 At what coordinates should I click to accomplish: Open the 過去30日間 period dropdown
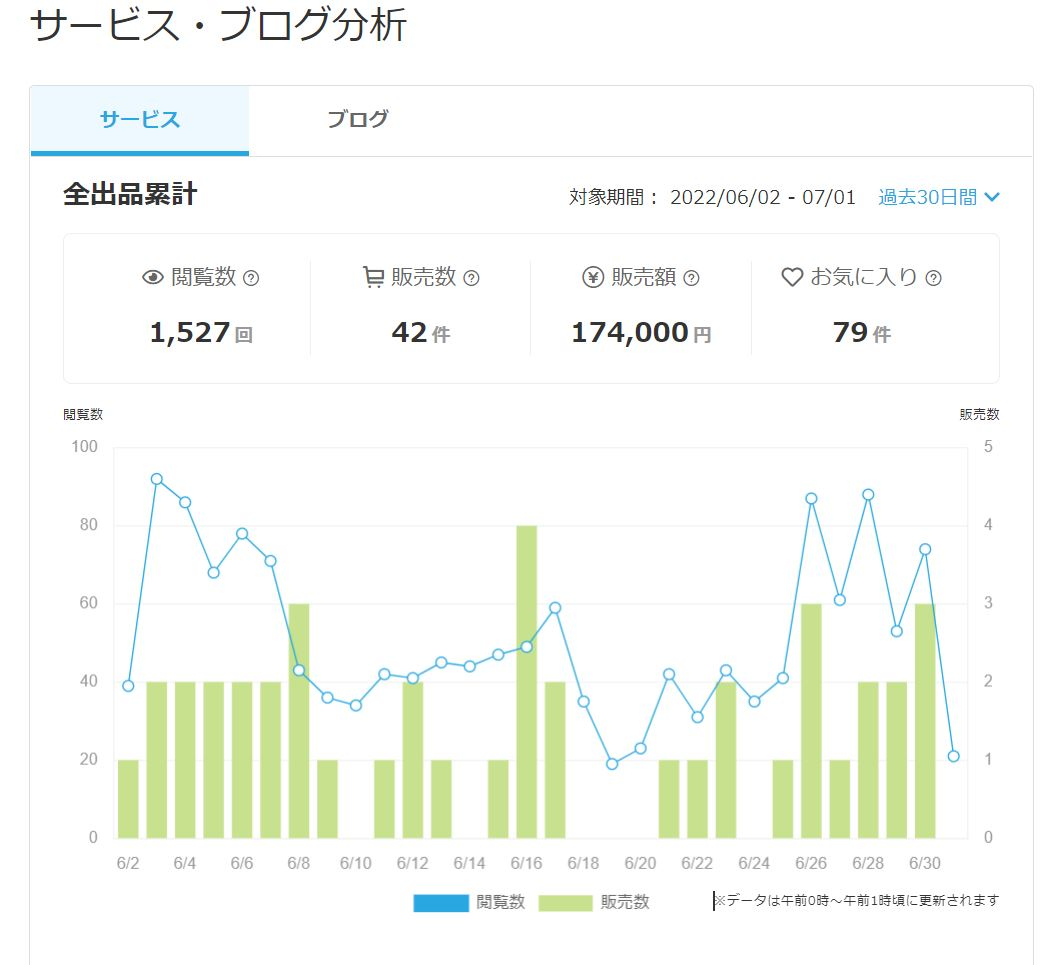tap(939, 197)
